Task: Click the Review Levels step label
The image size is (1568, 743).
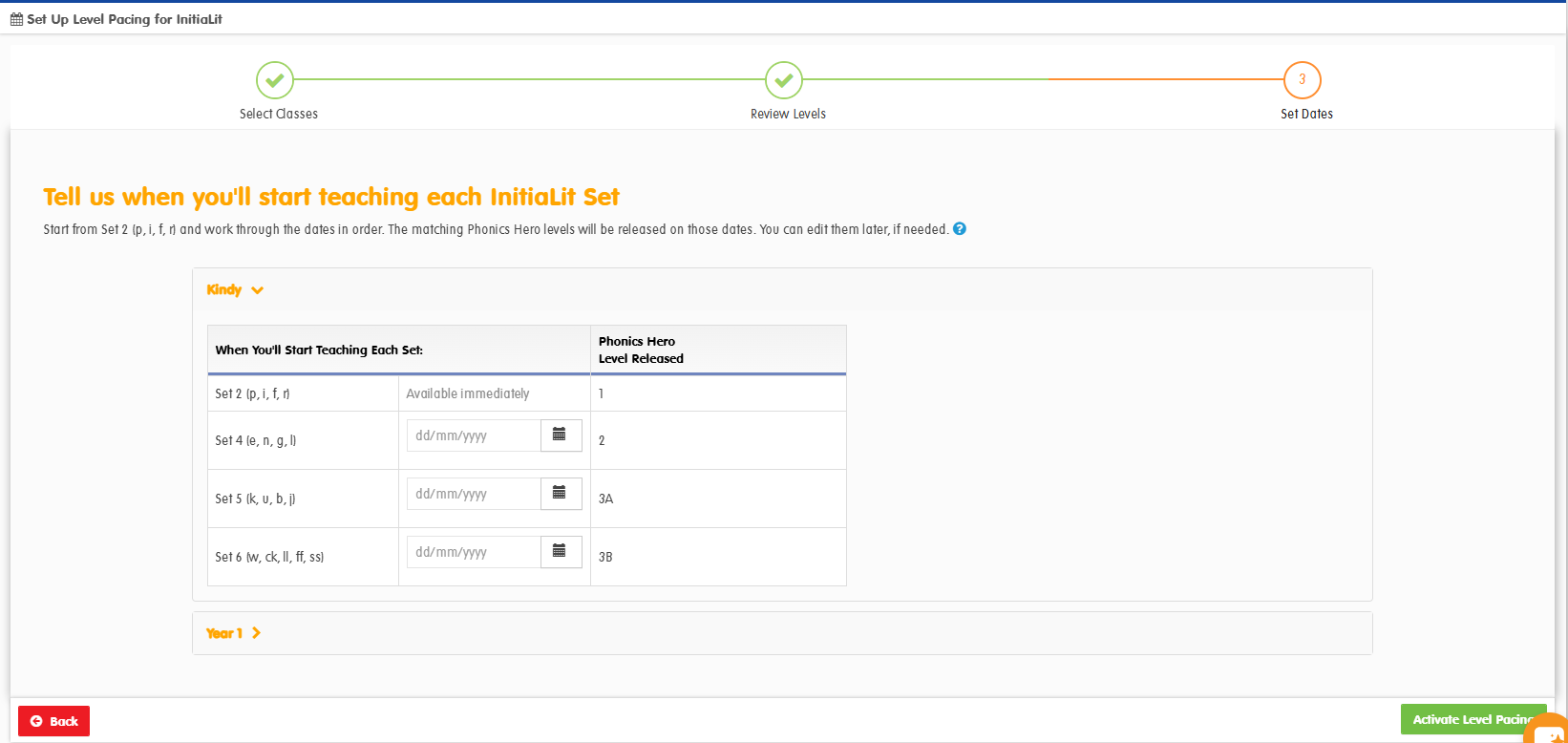Action: click(x=788, y=114)
